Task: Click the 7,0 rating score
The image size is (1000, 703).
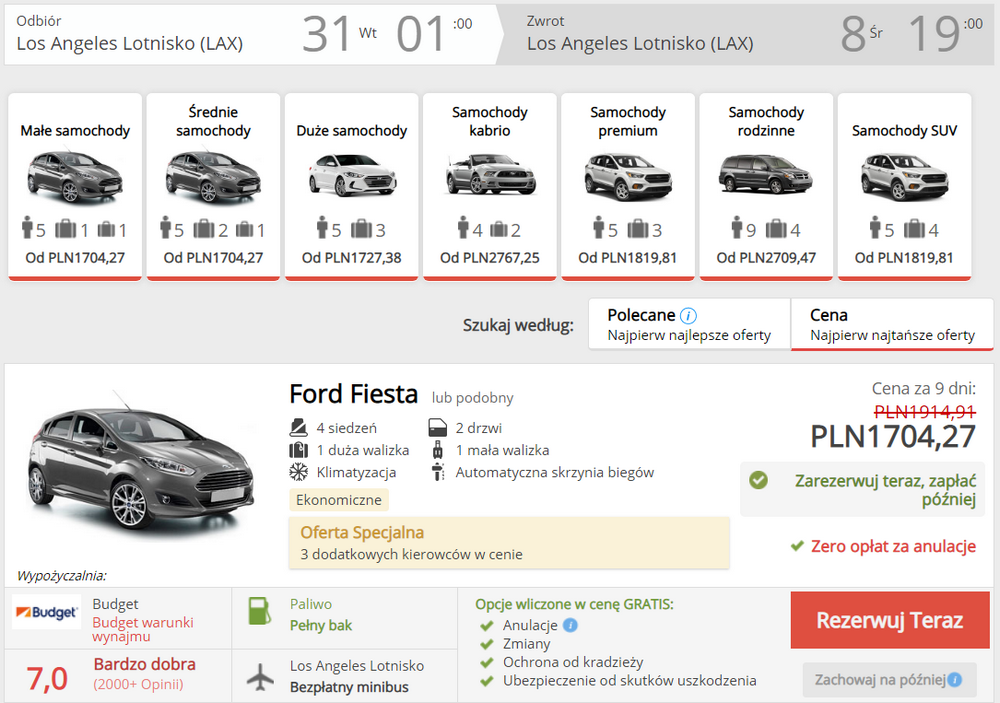Action: point(47,676)
